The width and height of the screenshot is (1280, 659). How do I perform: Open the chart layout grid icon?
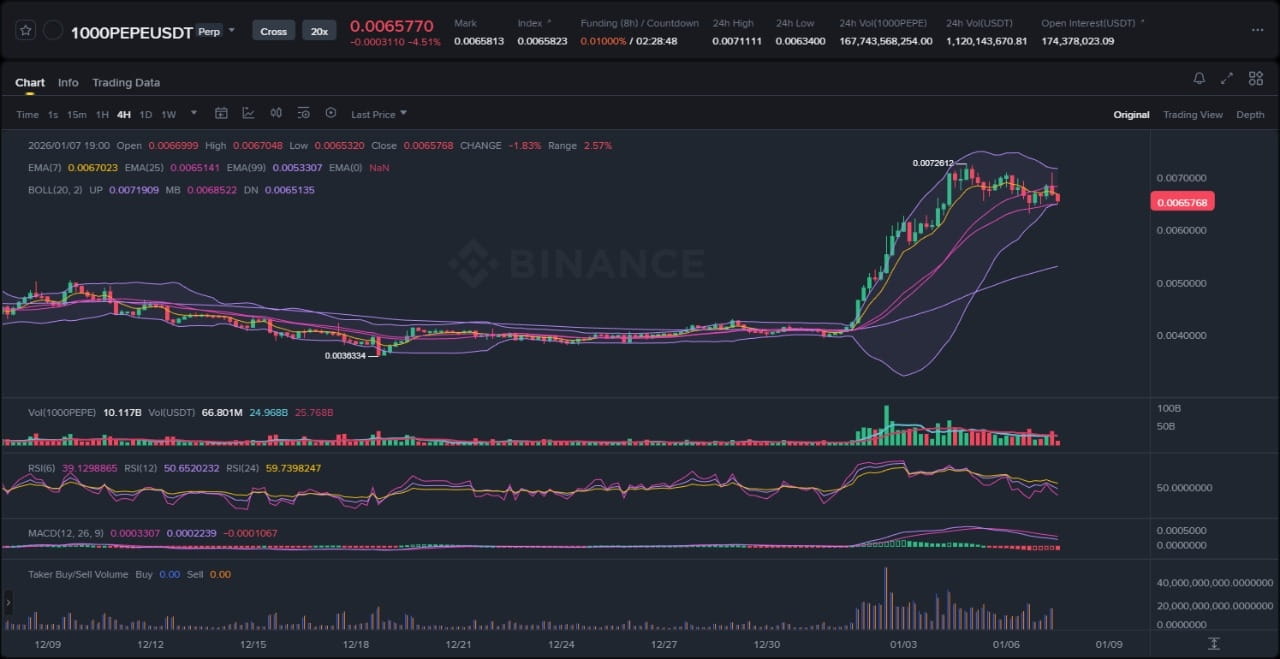(1255, 79)
